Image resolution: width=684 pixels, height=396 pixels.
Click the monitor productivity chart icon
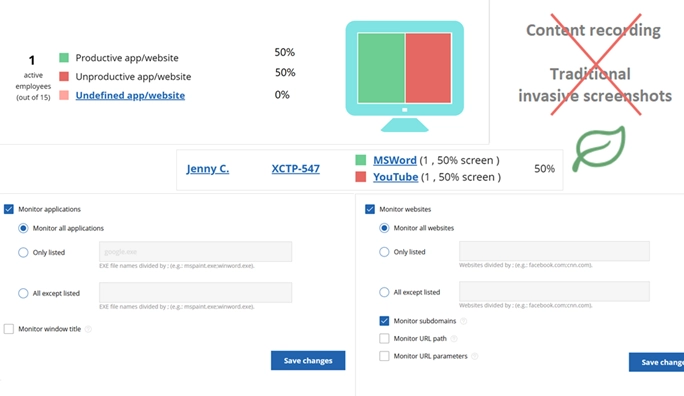(404, 75)
